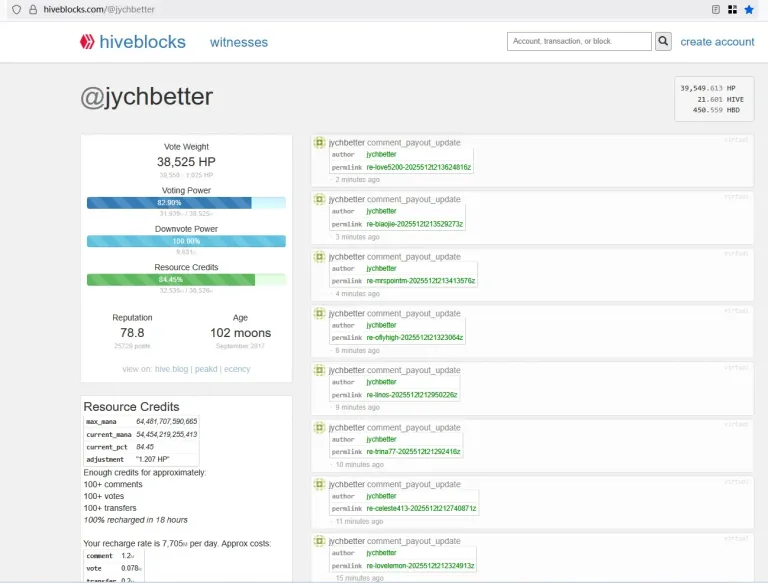The image size is (768, 583).
Task: Click the browser URL hiveblocks.com/@jychbetter
Action: pos(99,9)
